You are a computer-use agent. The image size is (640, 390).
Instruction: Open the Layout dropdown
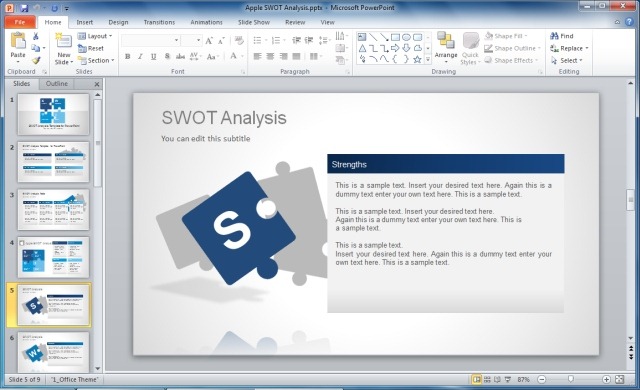pyautogui.click(x=95, y=36)
